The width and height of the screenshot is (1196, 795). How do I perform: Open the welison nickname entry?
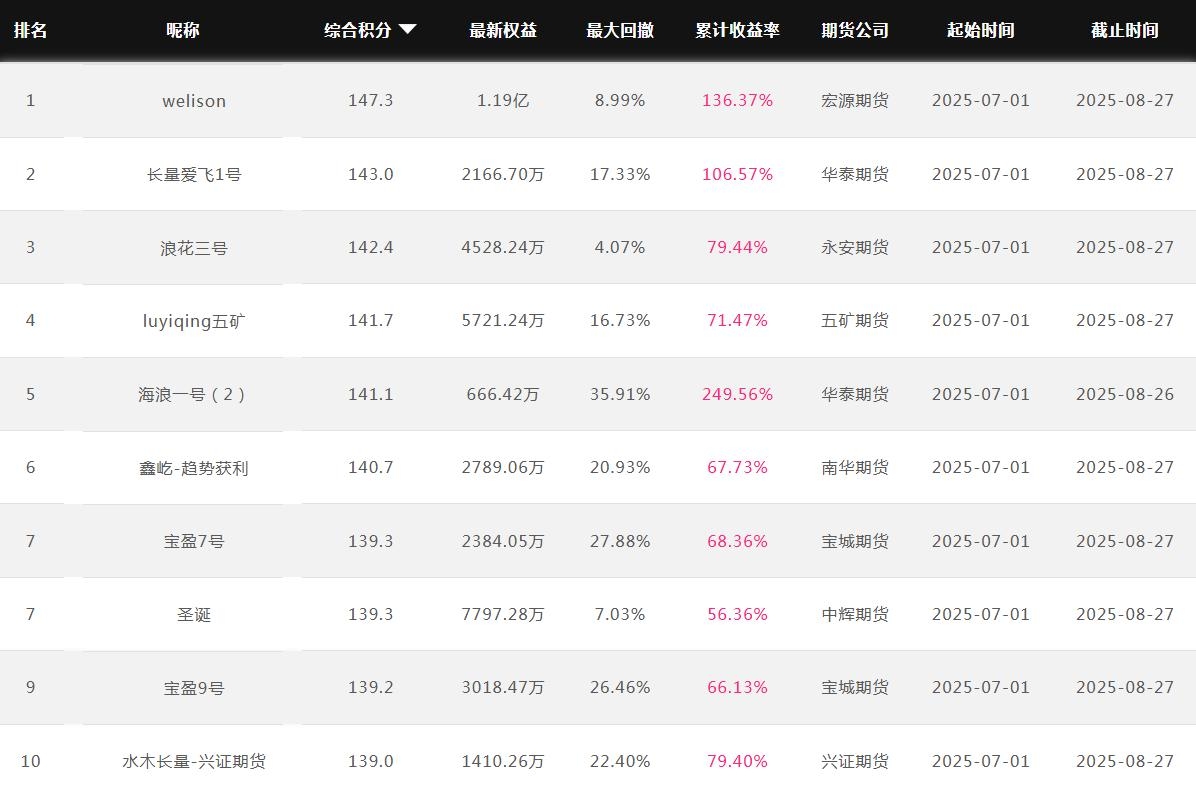coord(194,101)
